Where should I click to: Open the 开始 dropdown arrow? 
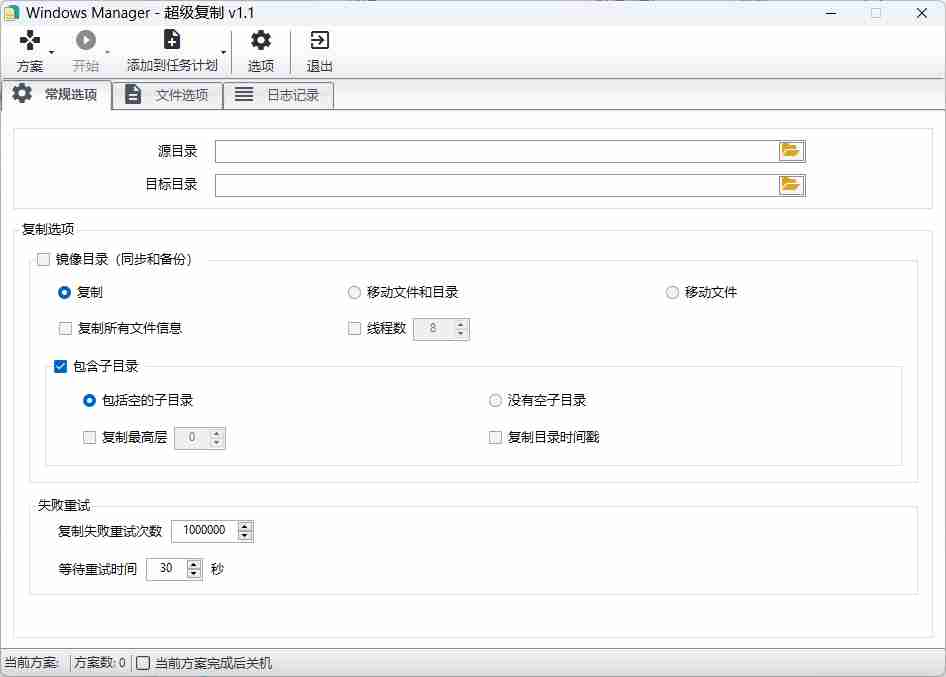coord(107,52)
